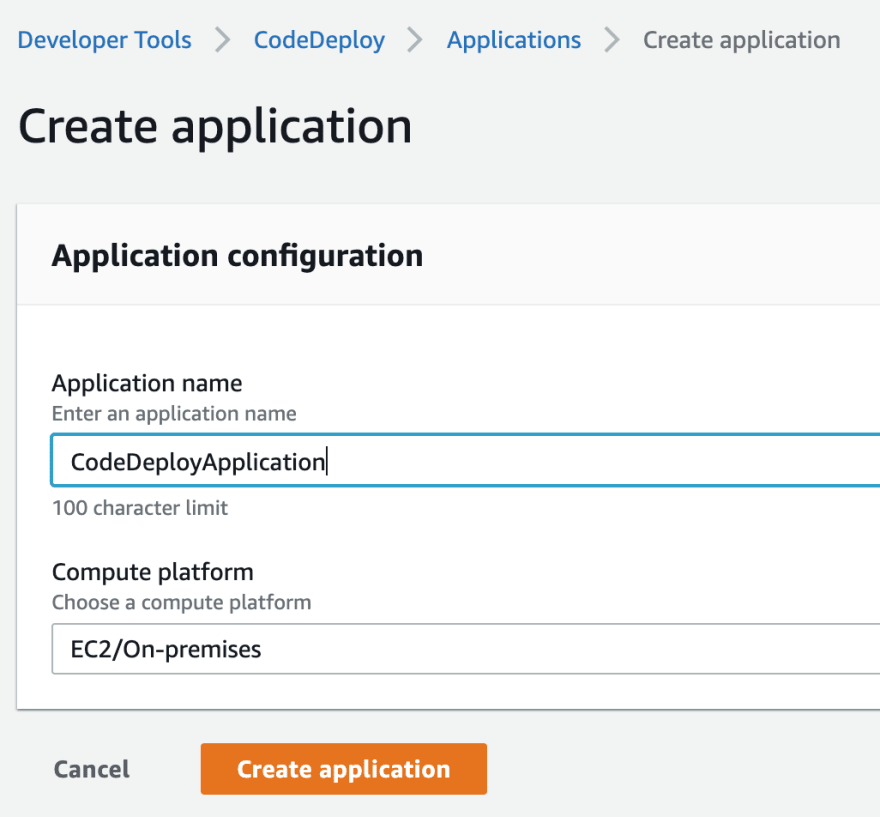Click the Application name input field
This screenshot has width=880, height=817.
pyautogui.click(x=466, y=460)
